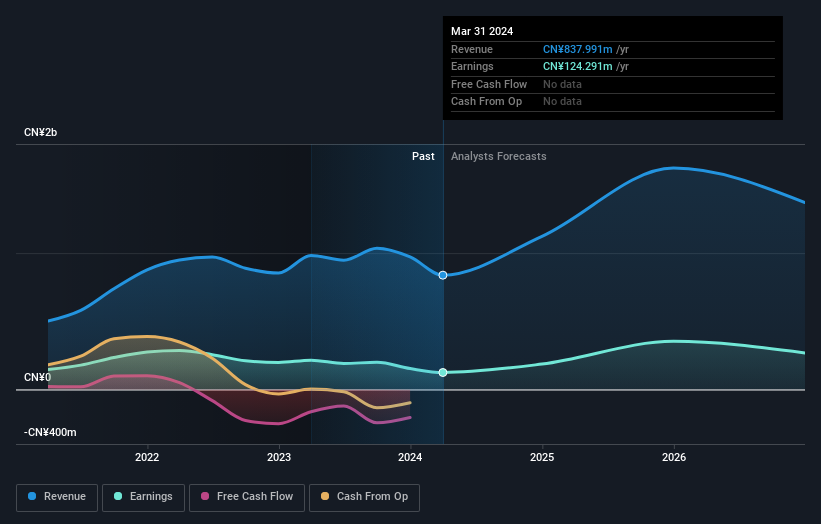Click the Analysts Forecasts label

click(x=498, y=157)
